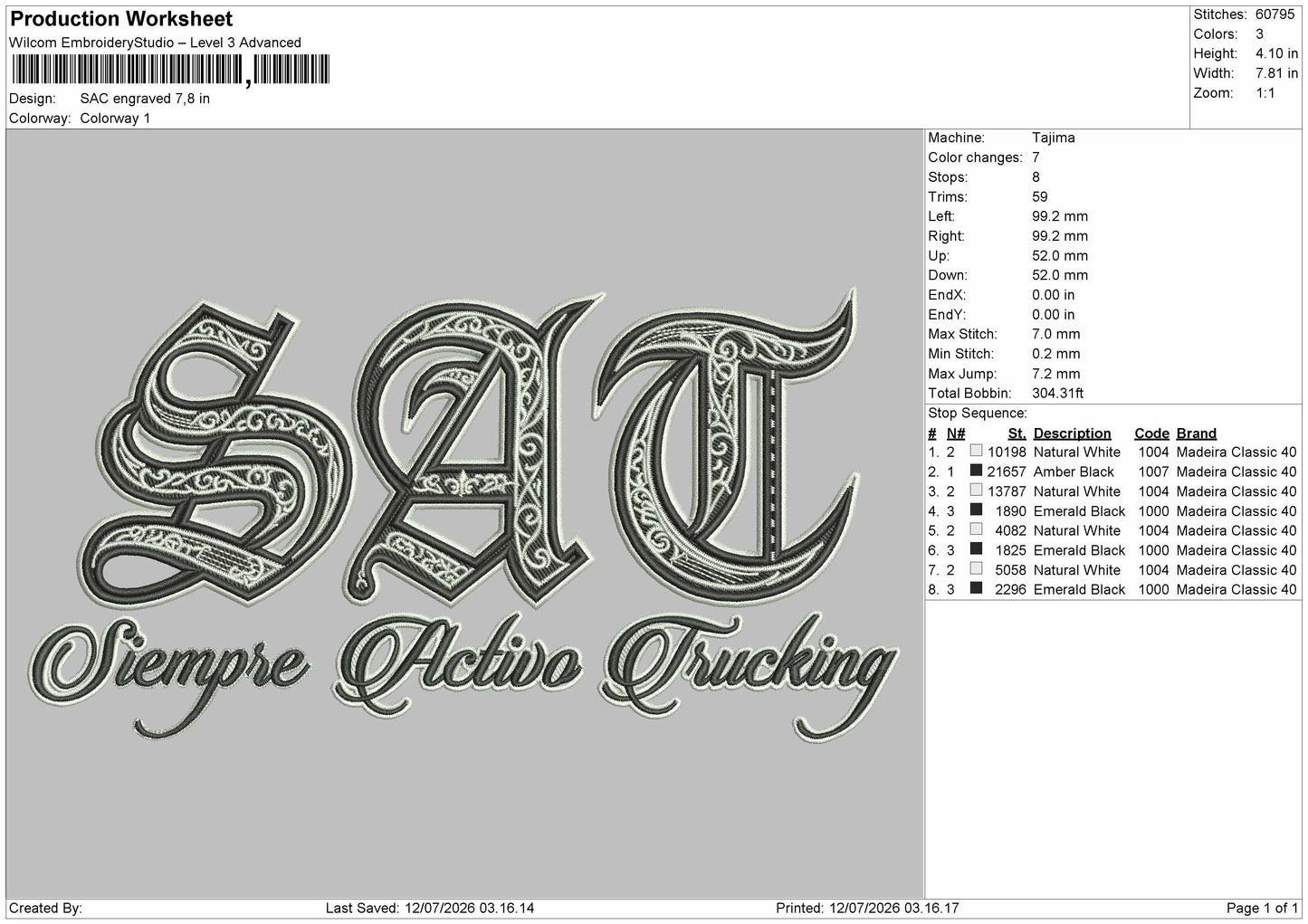The height and width of the screenshot is (924, 1308).
Task: Click the Stops value 8
Action: pyautogui.click(x=1036, y=177)
